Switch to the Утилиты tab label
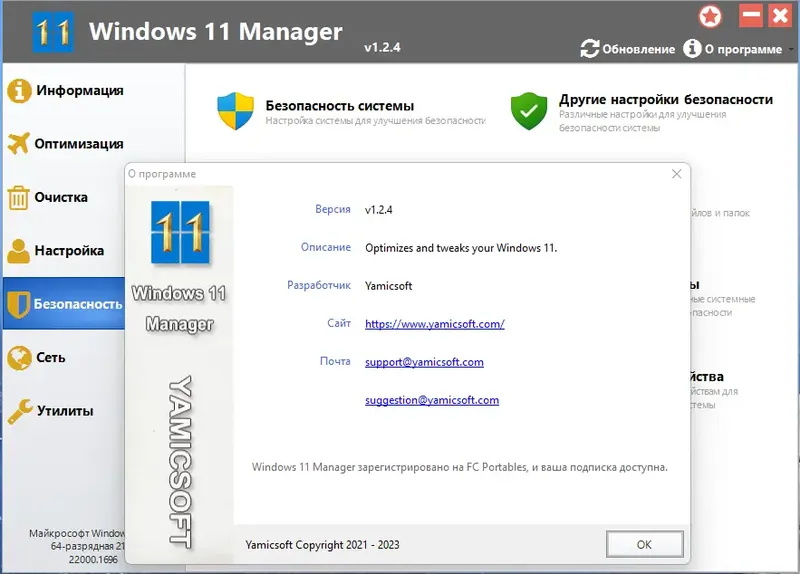 65,411
